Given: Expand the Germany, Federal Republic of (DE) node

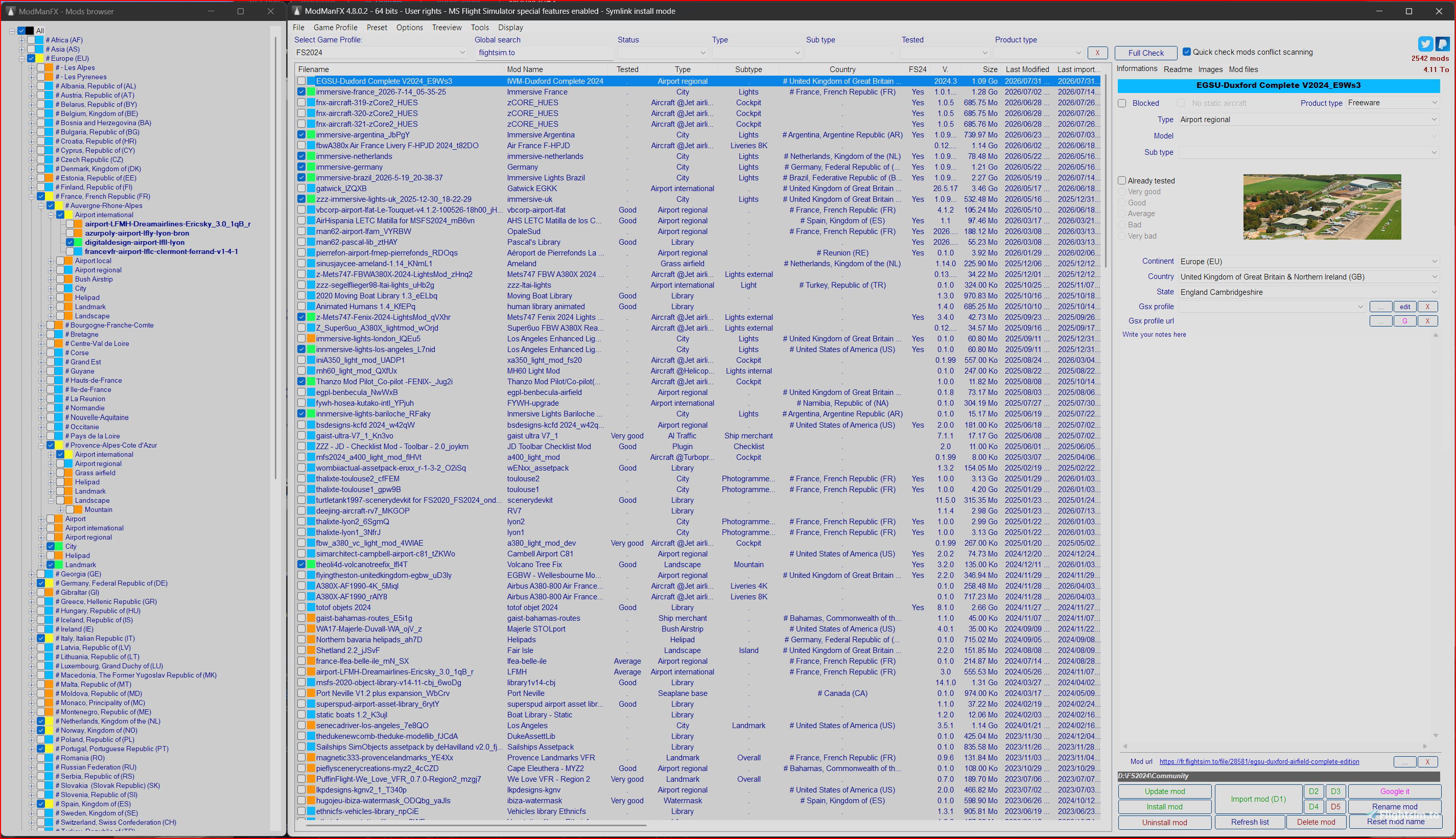Looking at the screenshot, I should 32,583.
